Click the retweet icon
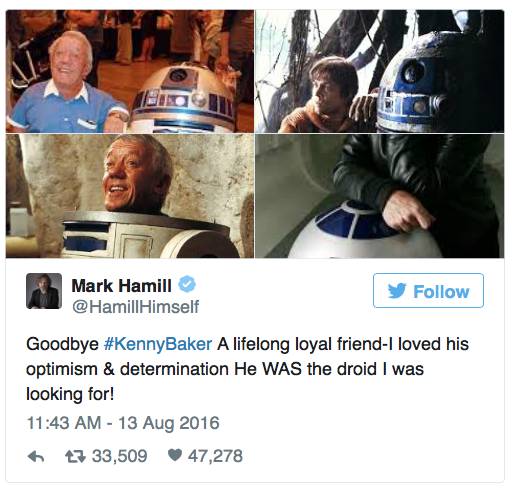Image resolution: width=514 pixels, height=493 pixels. tap(75, 457)
